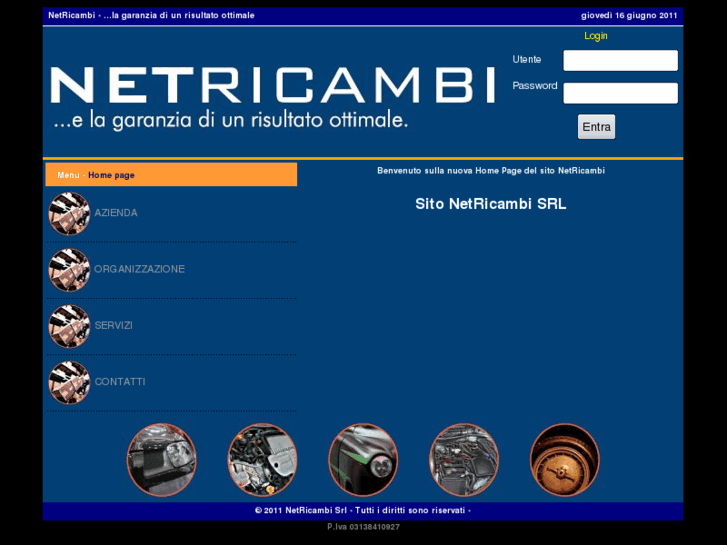Go to the CONTATTI menu item
Image resolution: width=727 pixels, height=545 pixels.
[120, 382]
